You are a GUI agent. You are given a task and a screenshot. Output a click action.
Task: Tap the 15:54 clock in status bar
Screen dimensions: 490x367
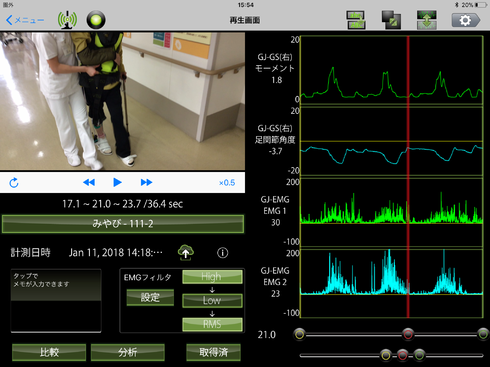tap(246, 5)
